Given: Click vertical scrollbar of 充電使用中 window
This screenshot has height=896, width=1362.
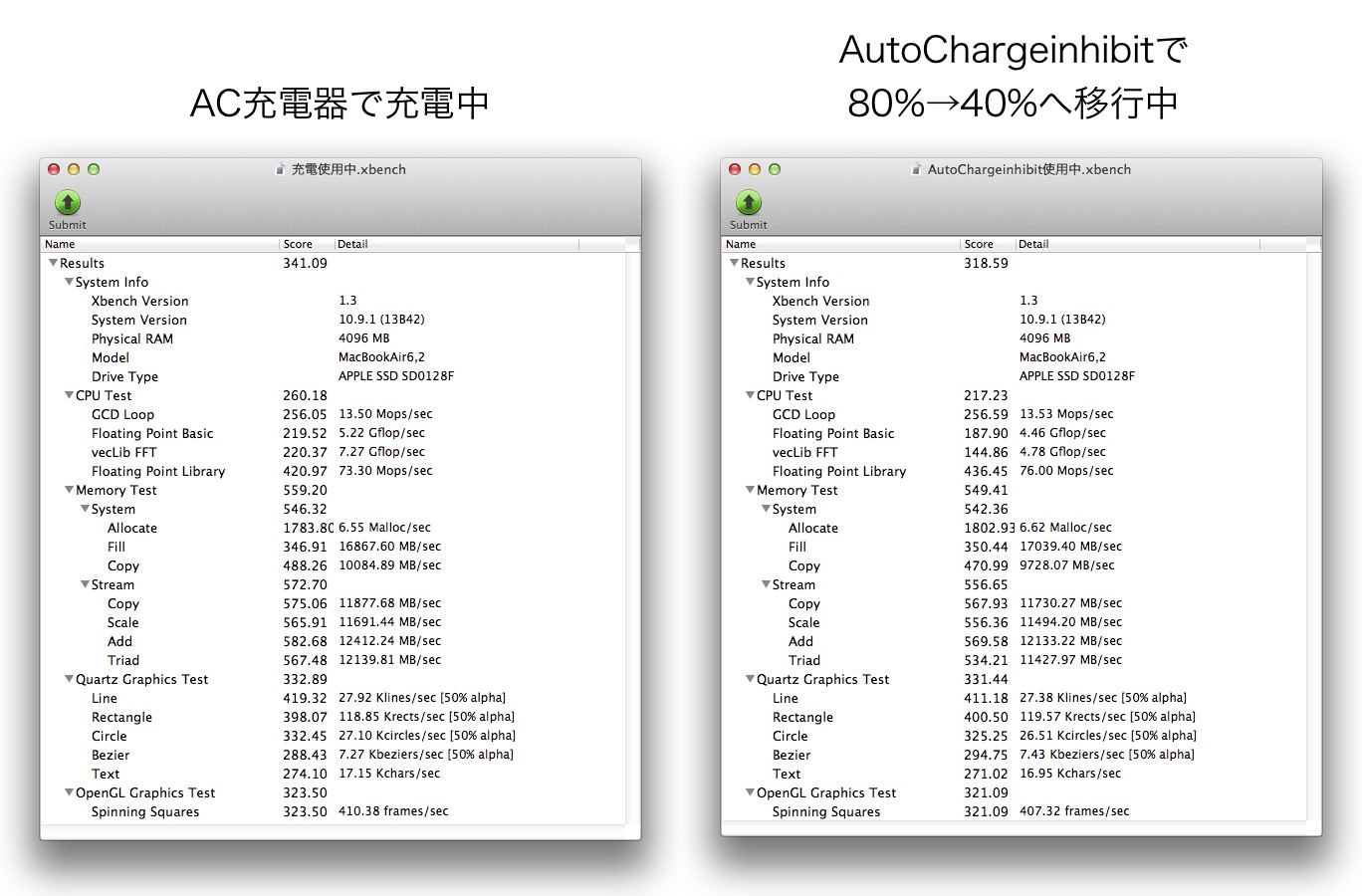Looking at the screenshot, I should [x=633, y=538].
